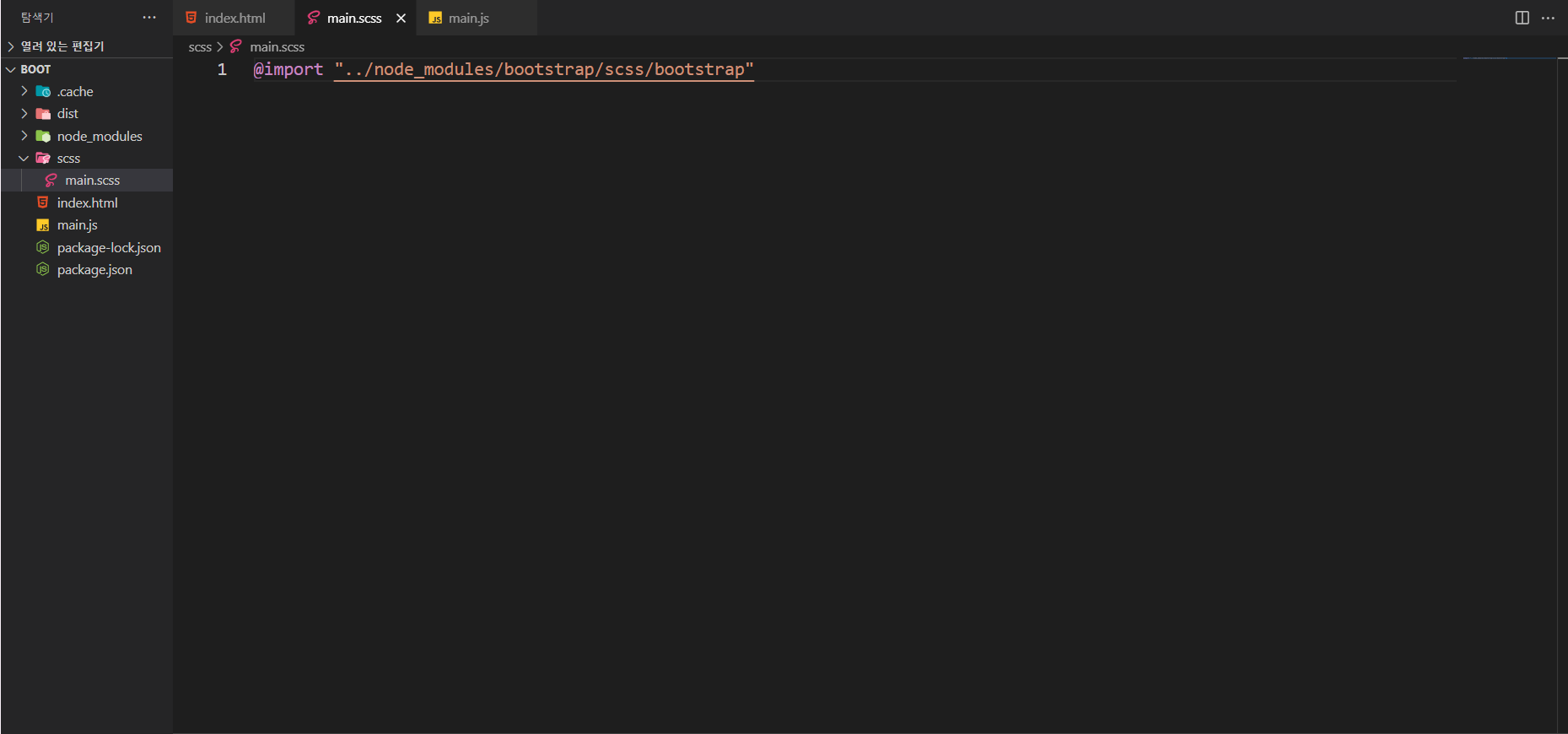Select node_modules folder name in explorer
Viewport: 1568px width, 734px height.
click(x=100, y=136)
